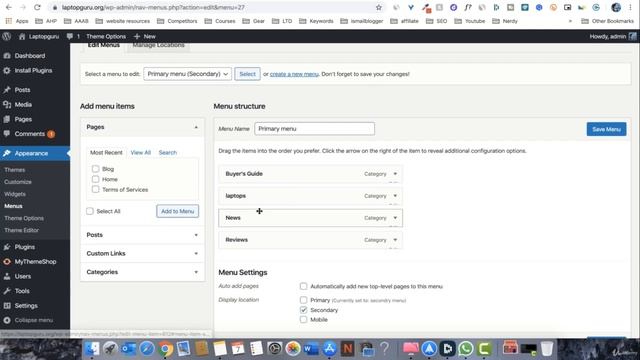Image resolution: width=640 pixels, height=360 pixels.
Task: Expand Buyer's Guide menu item options
Action: point(395,174)
